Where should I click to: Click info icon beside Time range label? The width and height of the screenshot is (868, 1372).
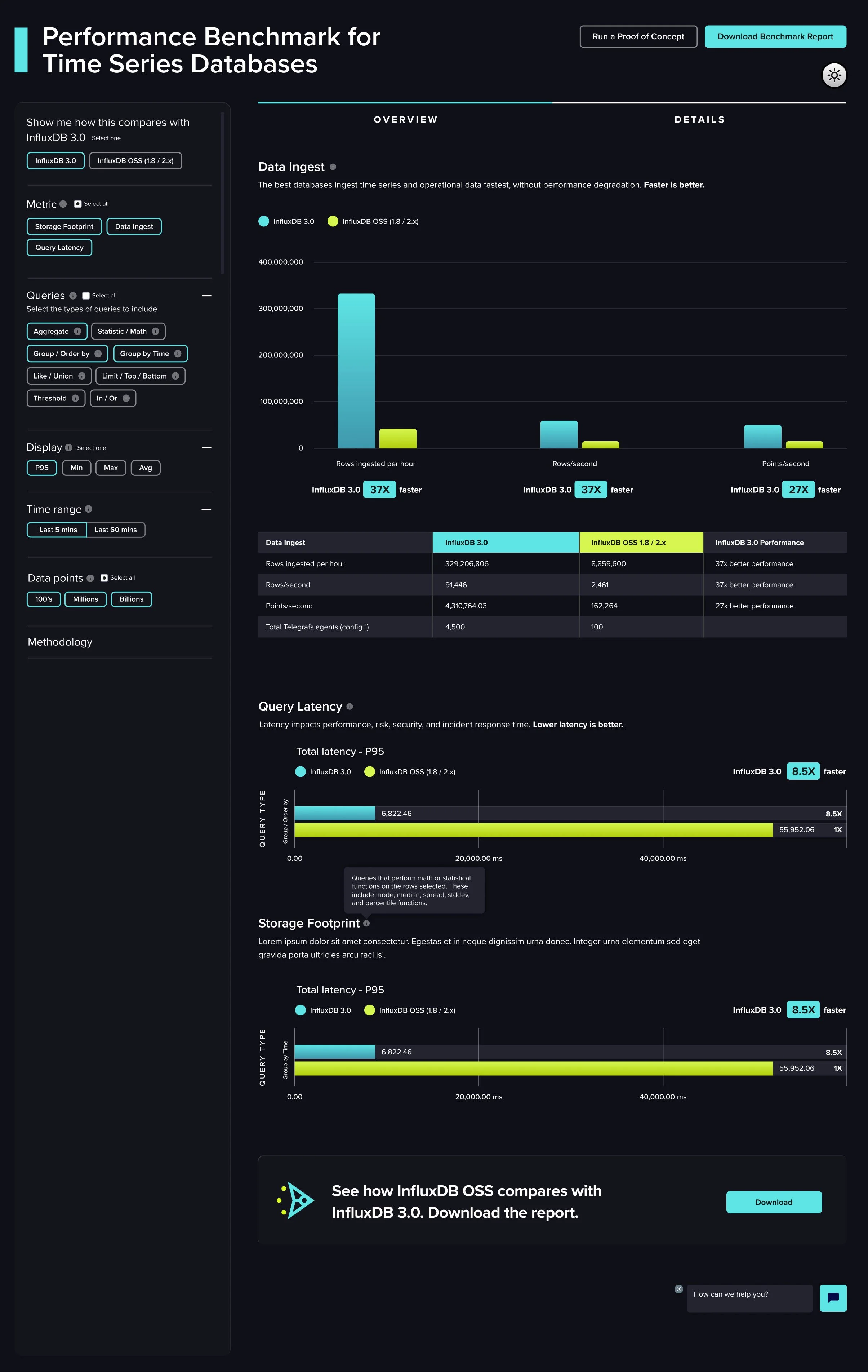pos(88,509)
